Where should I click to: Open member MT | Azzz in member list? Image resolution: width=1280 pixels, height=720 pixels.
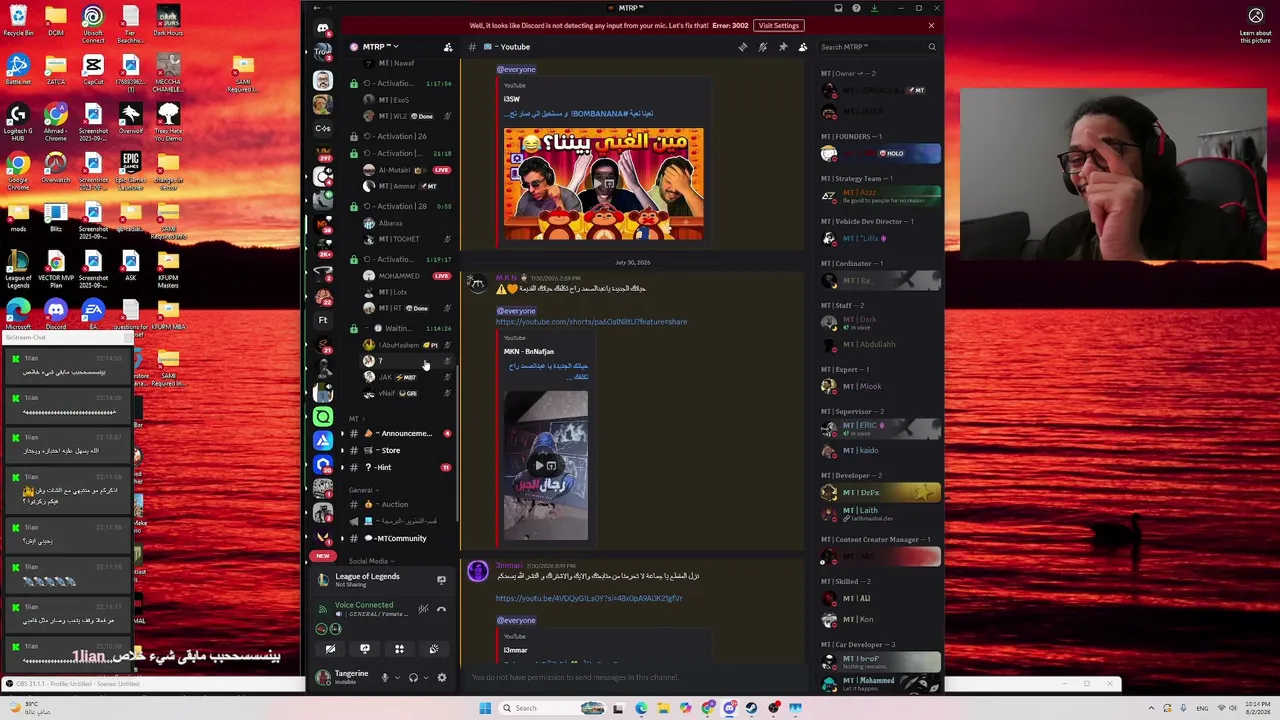(x=880, y=196)
